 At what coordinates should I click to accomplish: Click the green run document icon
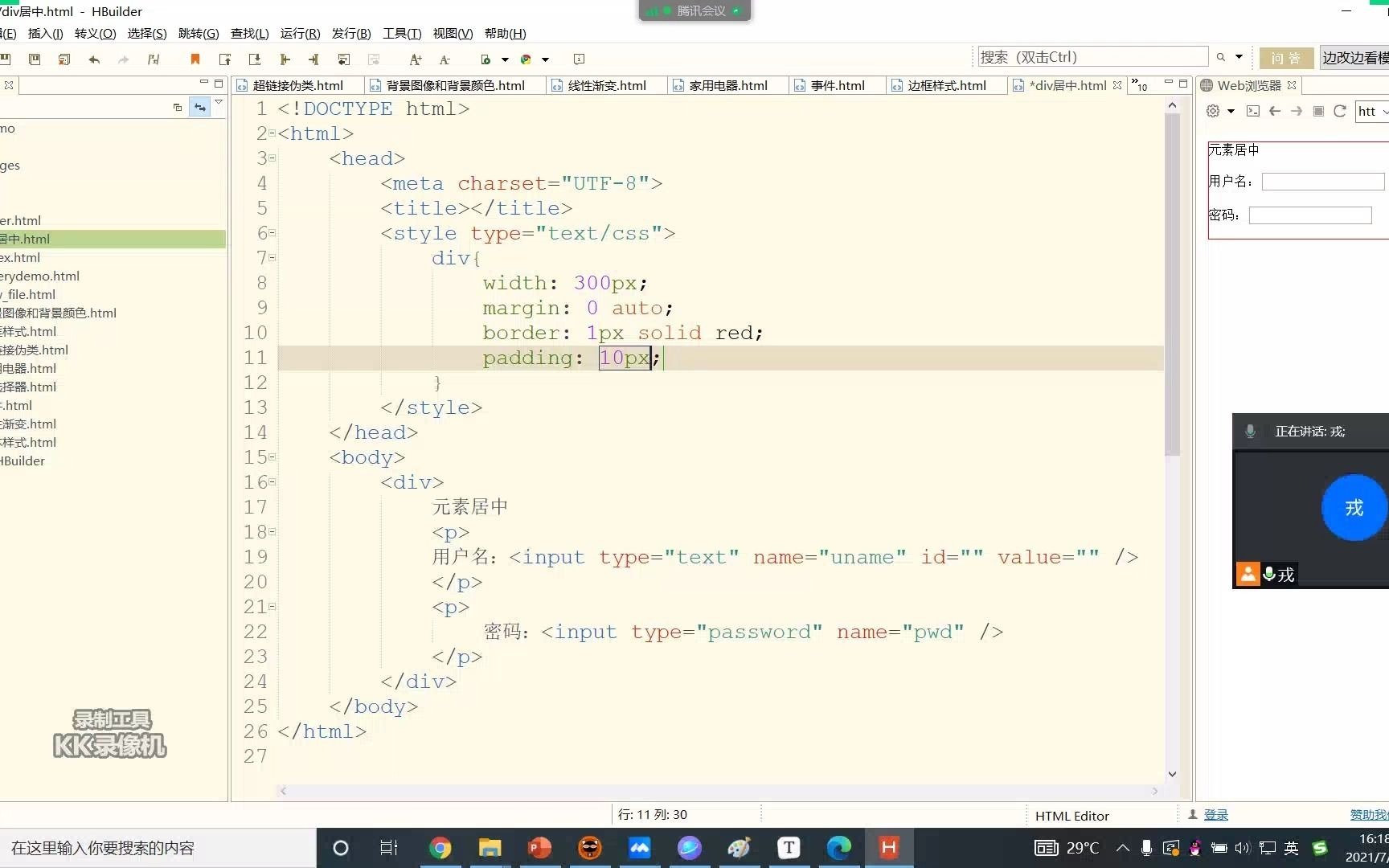pos(486,59)
